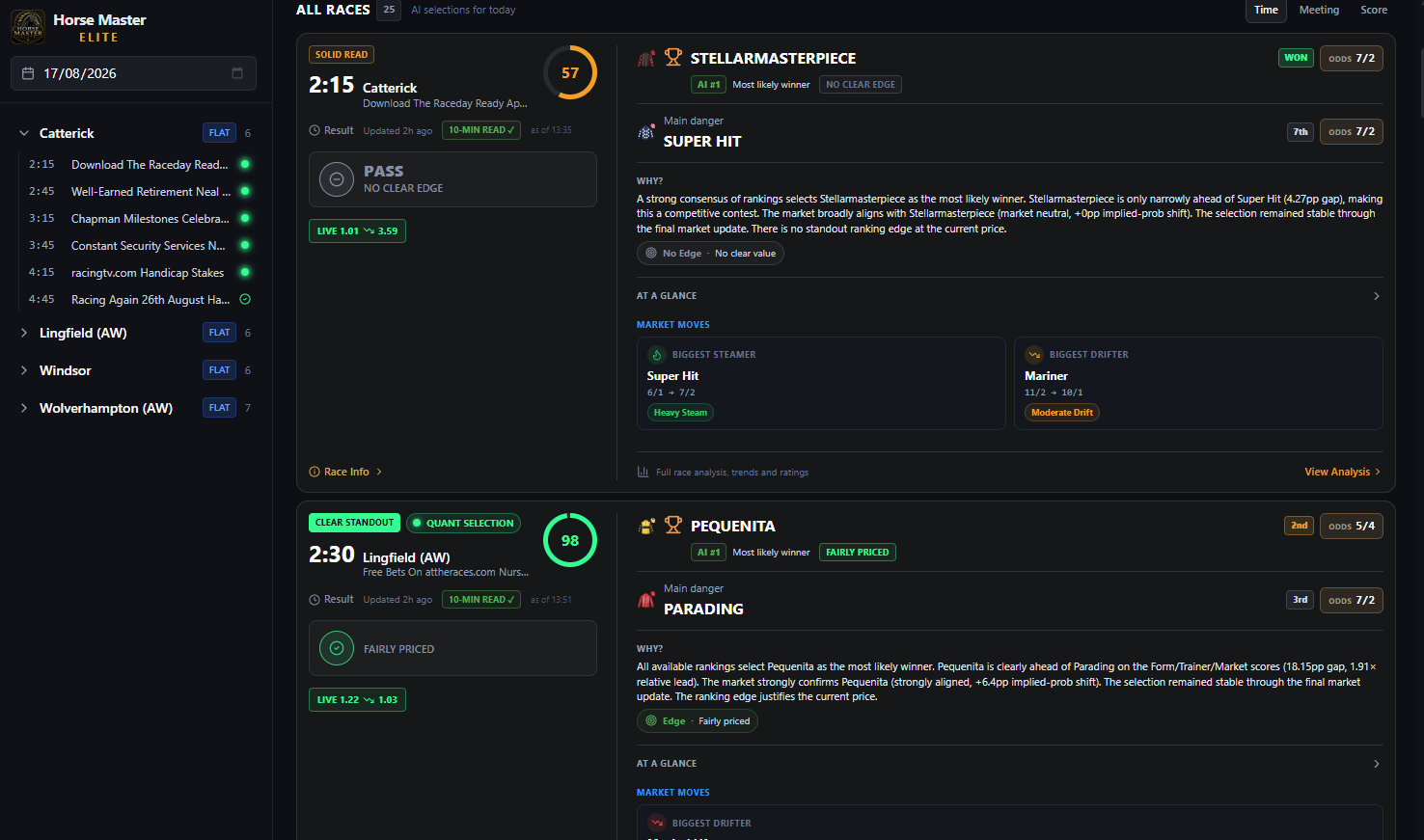The height and width of the screenshot is (840, 1424).
Task: Click the completed check mark on 4:45 race
Action: pos(245,299)
